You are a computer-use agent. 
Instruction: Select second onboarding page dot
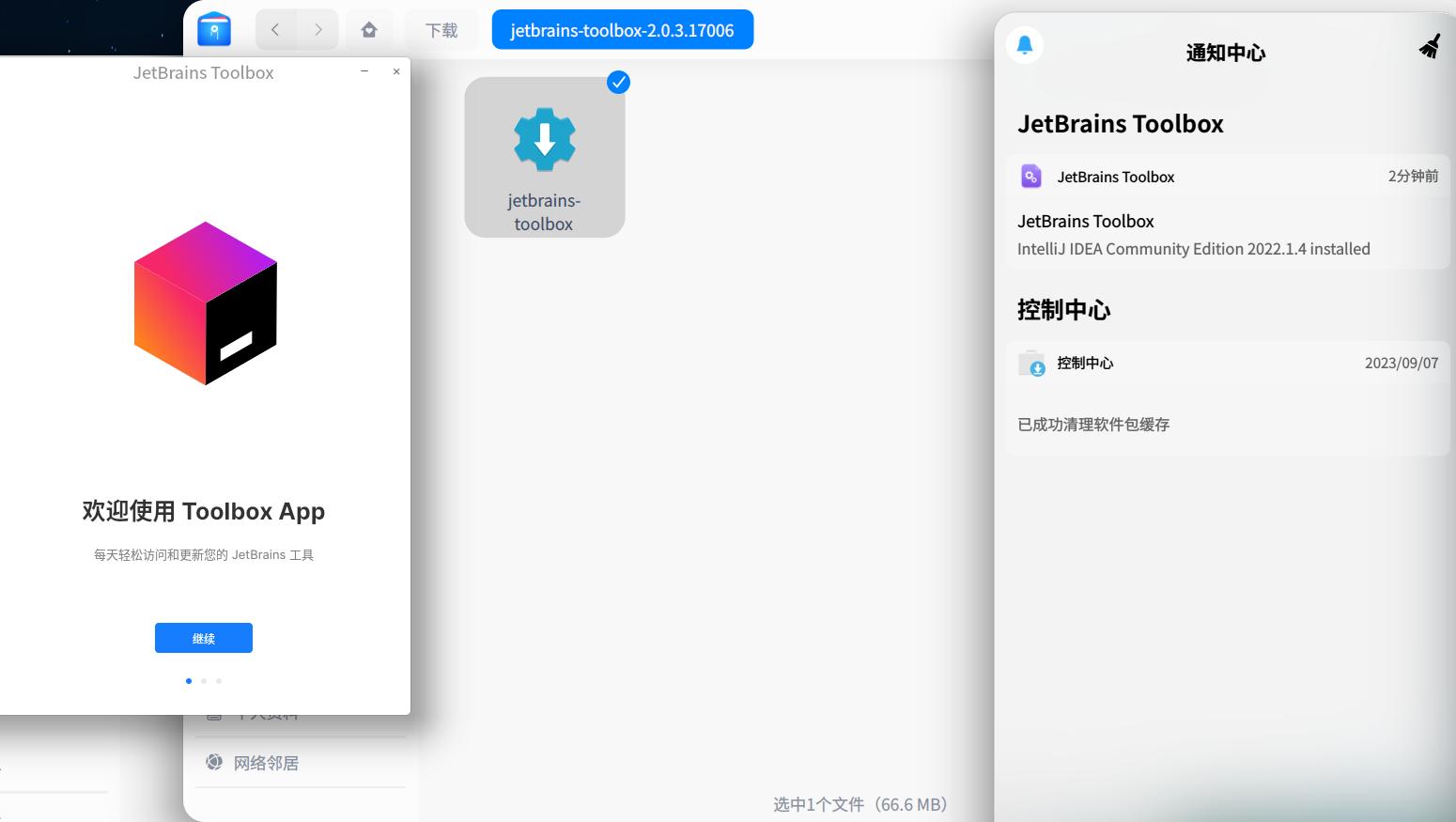point(204,681)
